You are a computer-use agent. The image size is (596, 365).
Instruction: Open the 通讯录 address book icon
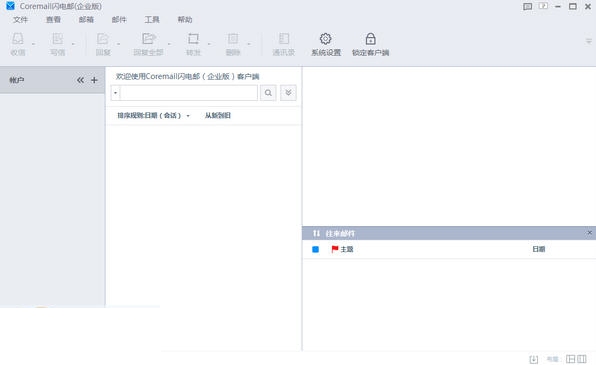point(284,39)
